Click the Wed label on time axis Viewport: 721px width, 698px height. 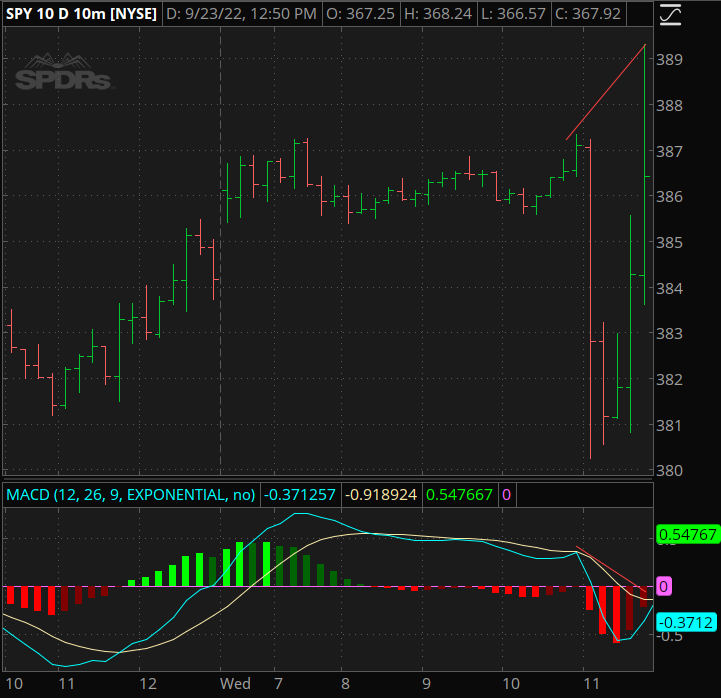235,684
